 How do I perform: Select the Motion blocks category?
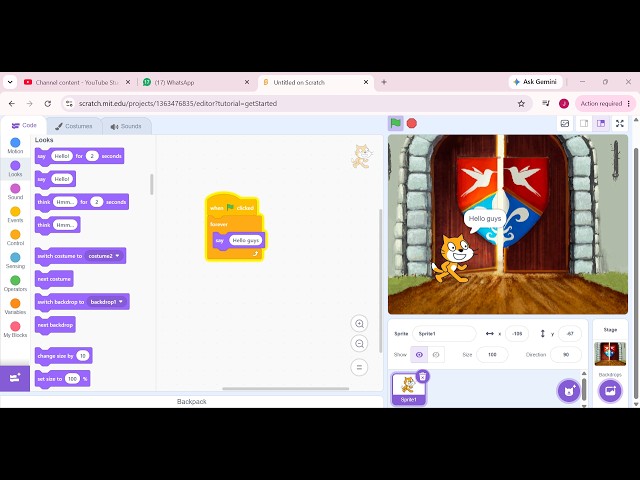15,146
